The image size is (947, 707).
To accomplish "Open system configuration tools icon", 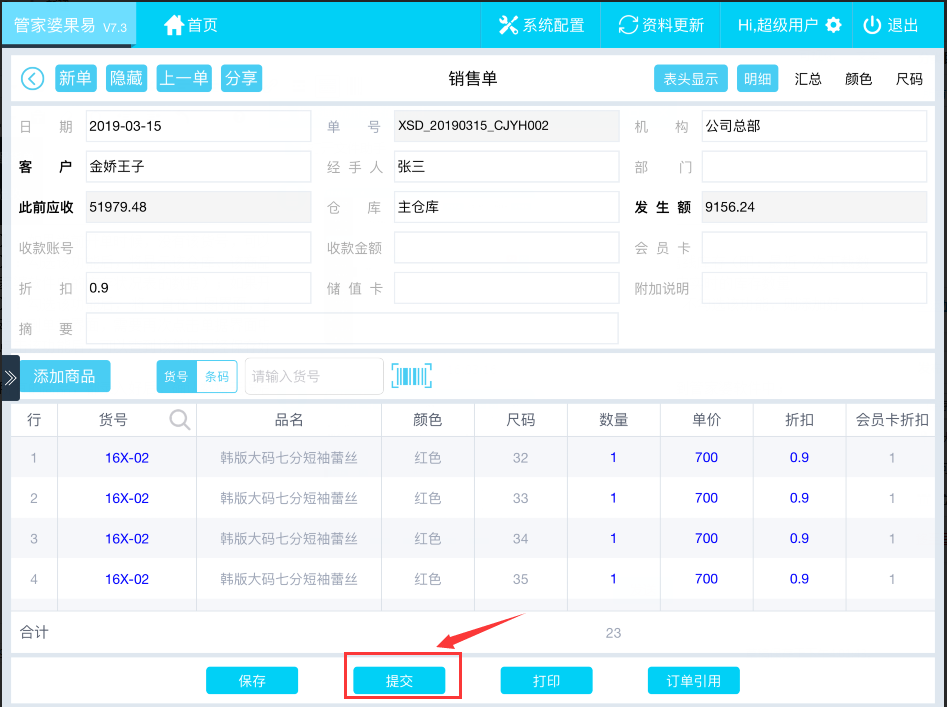I will pos(508,25).
